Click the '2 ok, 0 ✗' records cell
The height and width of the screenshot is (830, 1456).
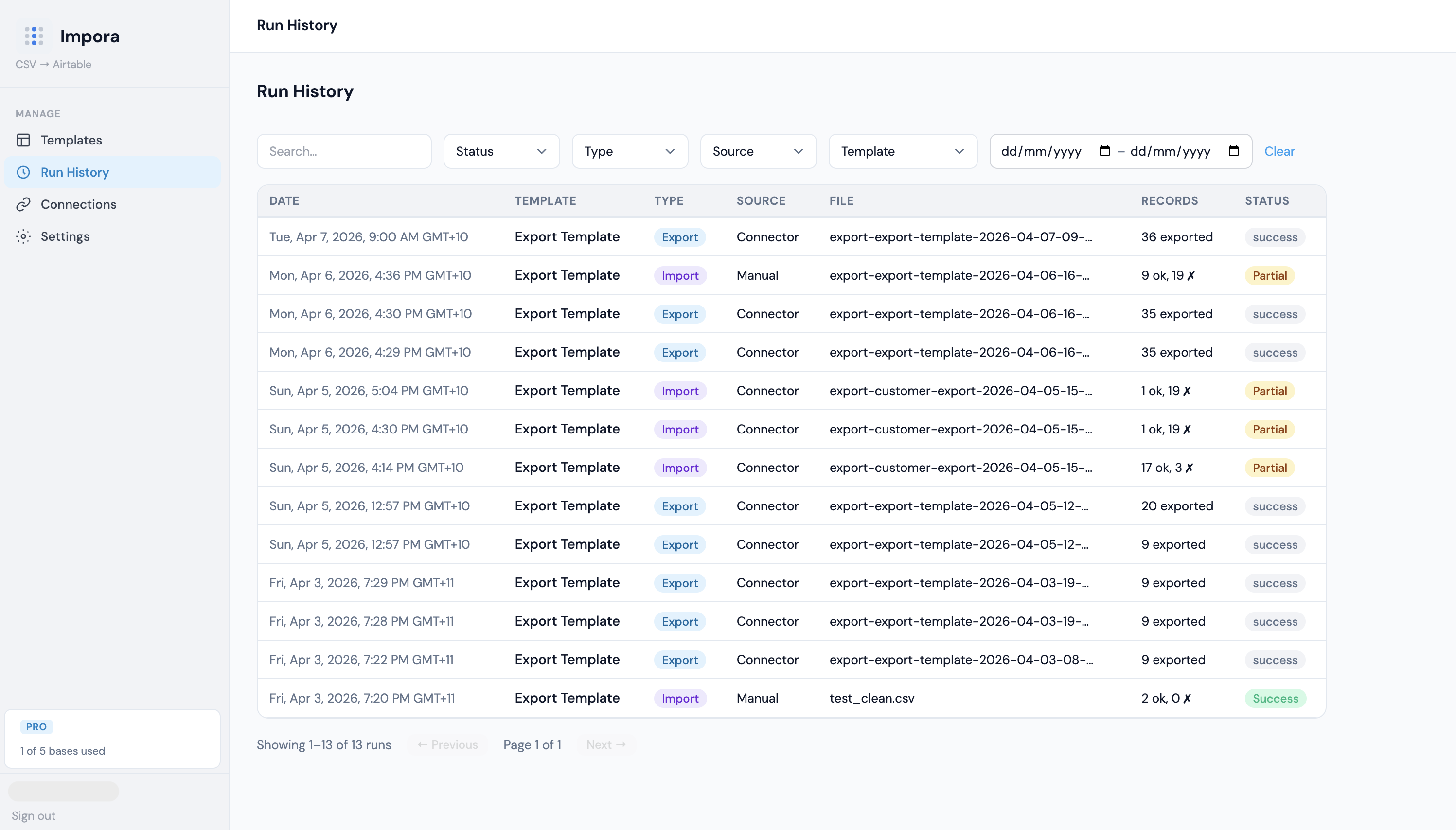coord(1166,698)
